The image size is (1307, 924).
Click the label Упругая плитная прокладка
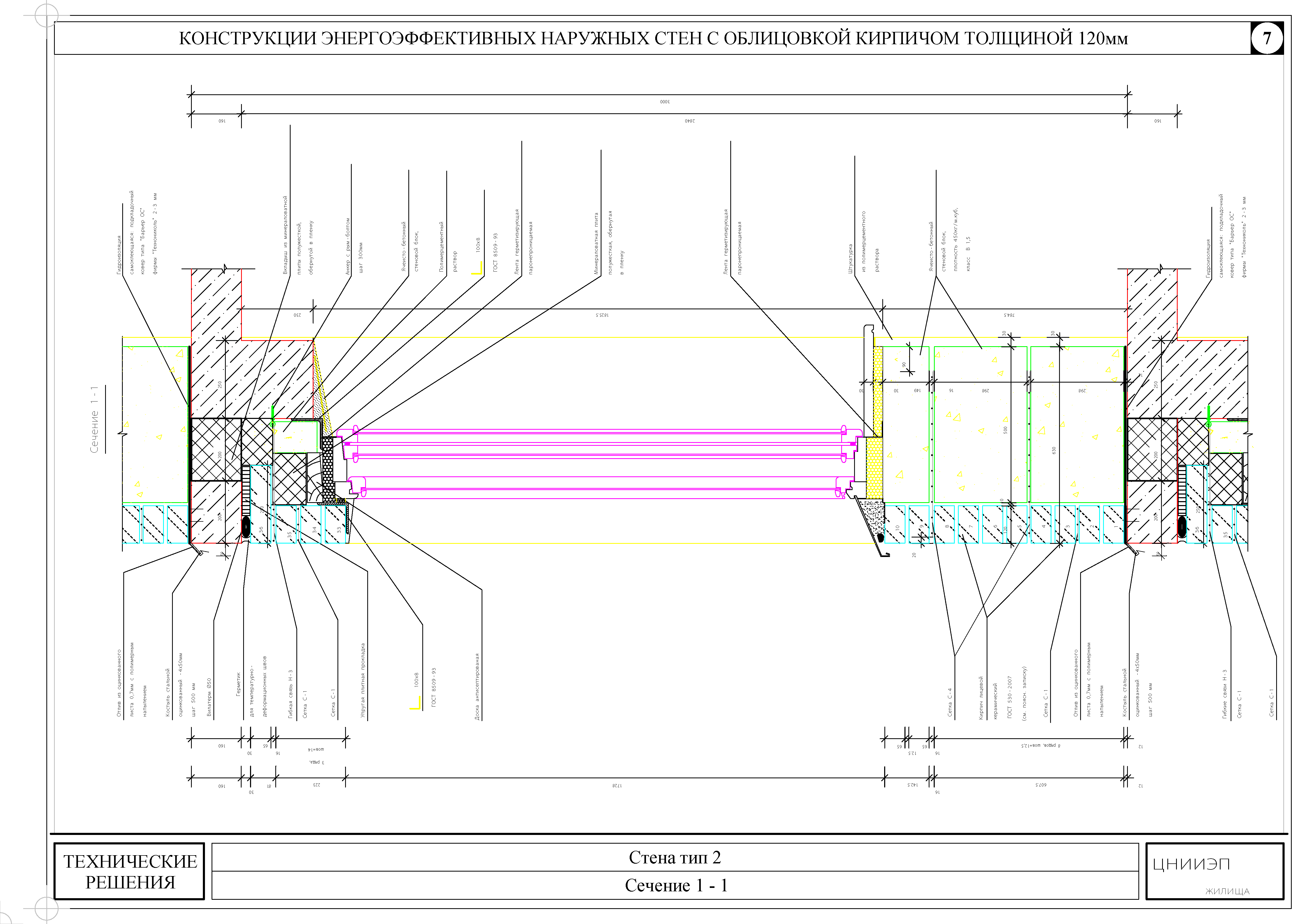(363, 680)
